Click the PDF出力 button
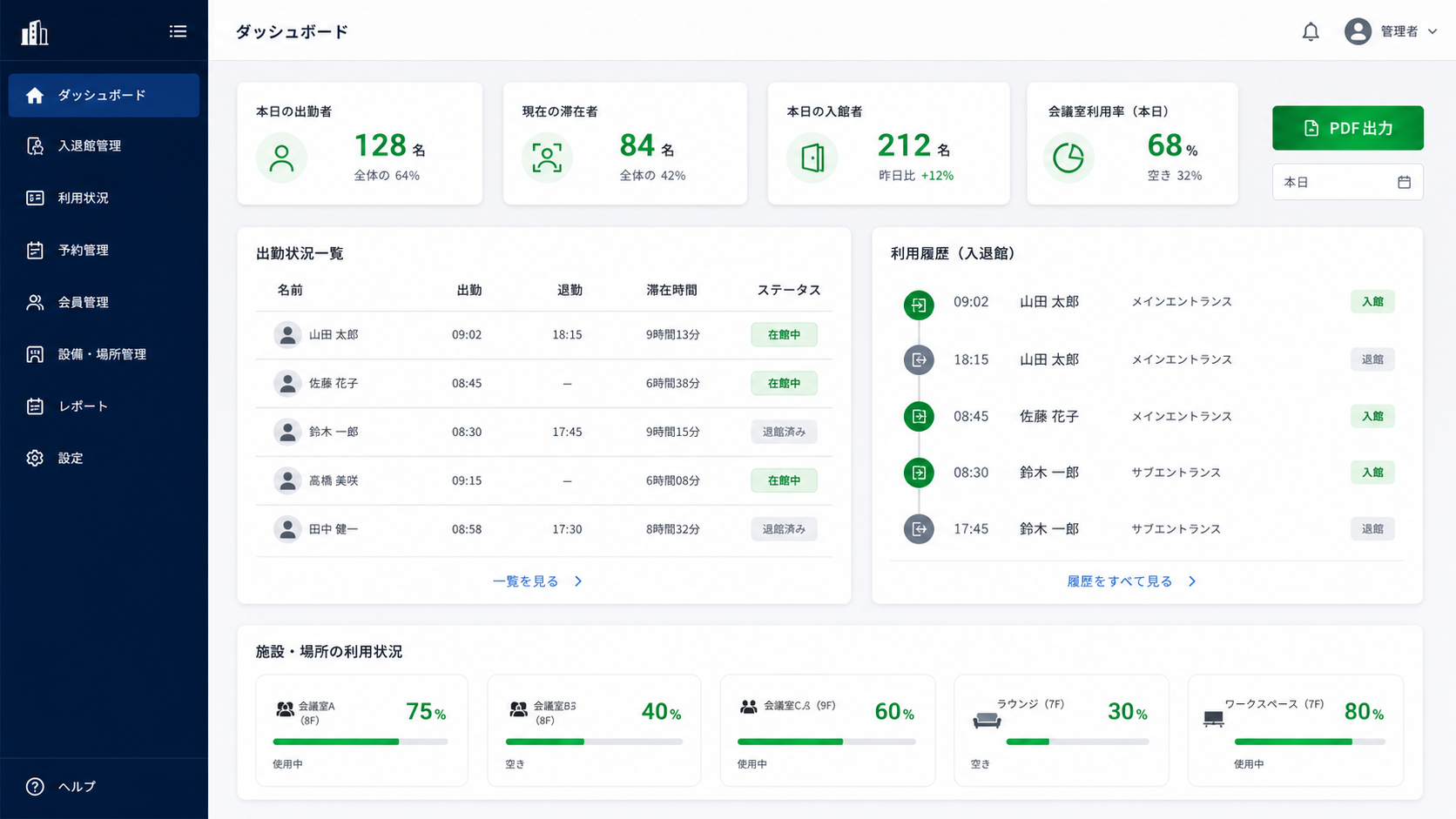Screen dimensions: 1456x819 (1347, 128)
